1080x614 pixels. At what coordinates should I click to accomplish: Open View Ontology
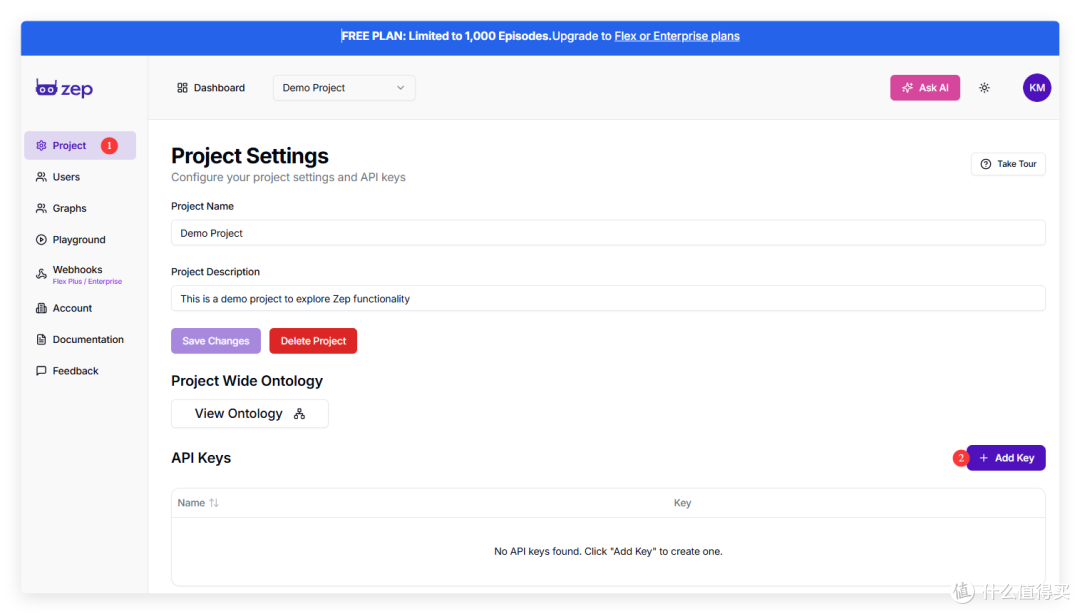coord(250,413)
